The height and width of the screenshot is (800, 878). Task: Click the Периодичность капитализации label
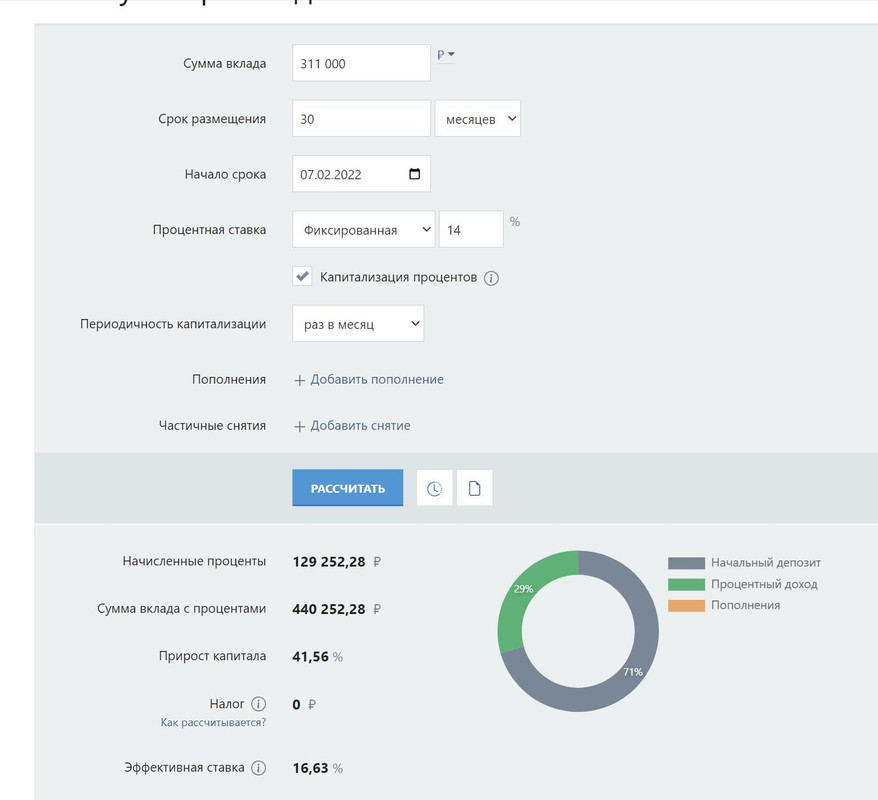click(x=173, y=324)
